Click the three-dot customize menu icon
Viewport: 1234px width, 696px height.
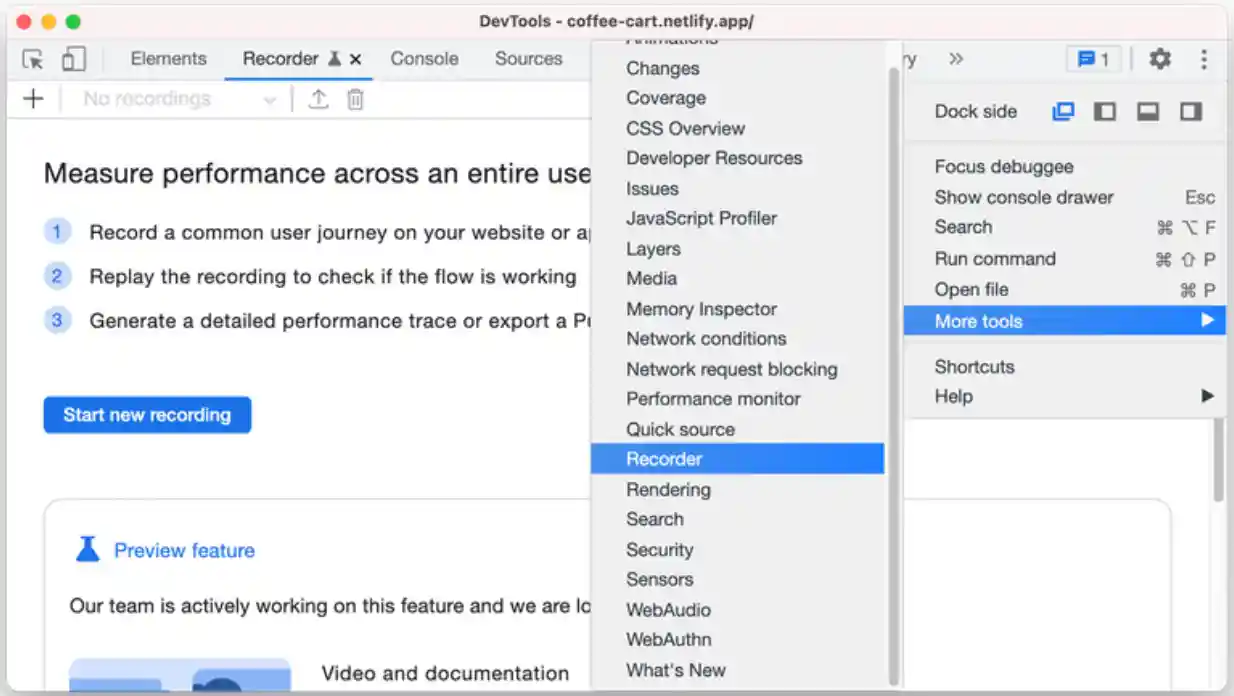1204,59
